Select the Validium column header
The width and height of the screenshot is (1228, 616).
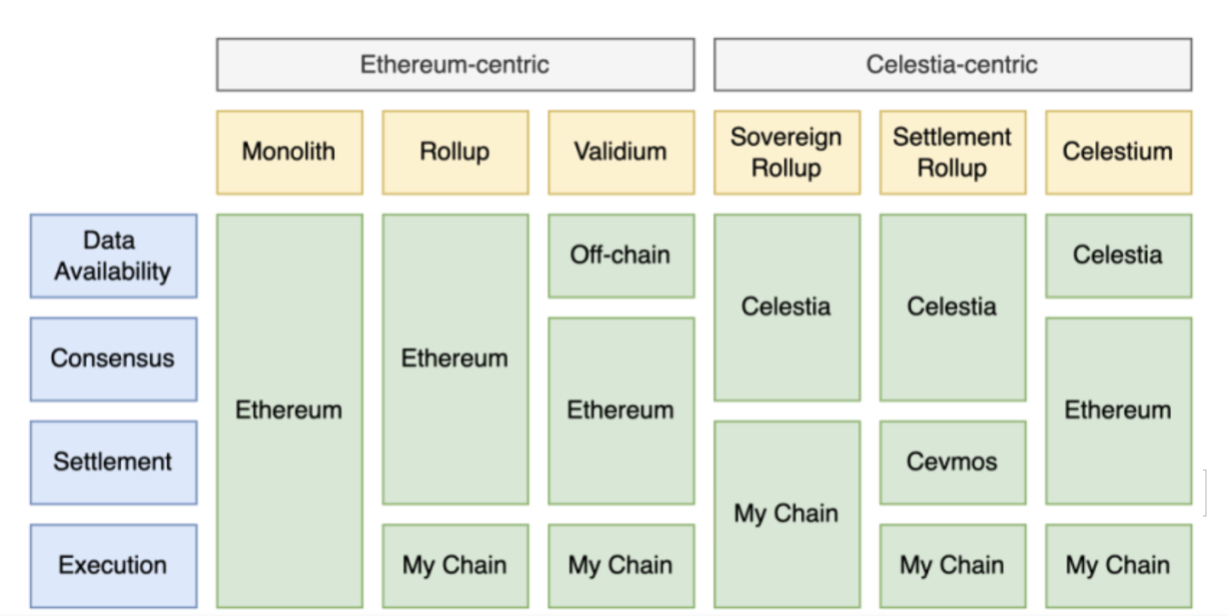click(x=621, y=152)
